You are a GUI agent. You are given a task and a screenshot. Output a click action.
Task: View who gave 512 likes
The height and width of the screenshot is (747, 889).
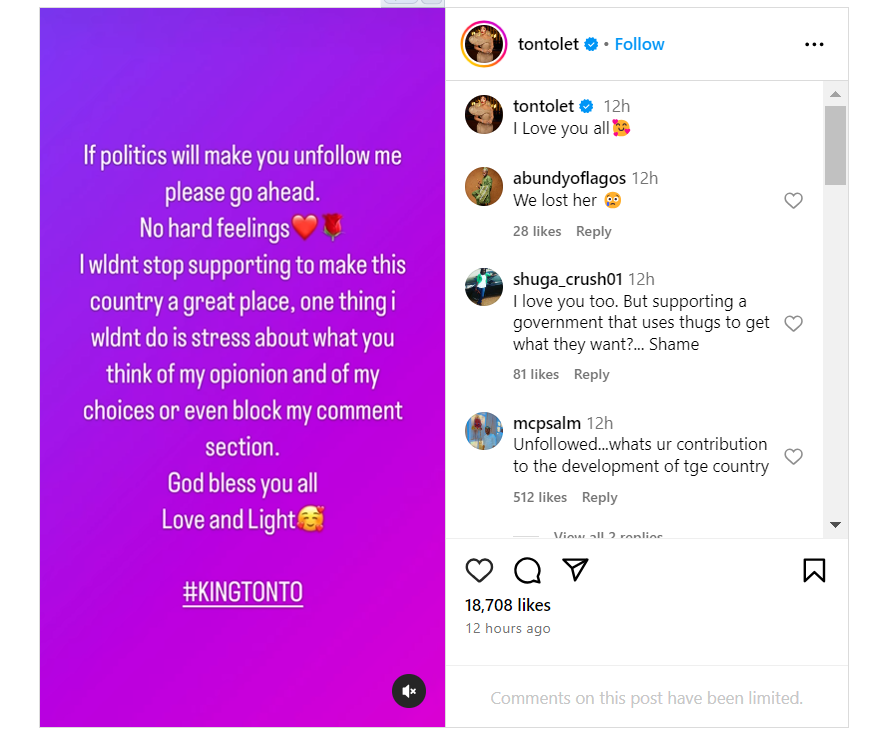tap(540, 497)
